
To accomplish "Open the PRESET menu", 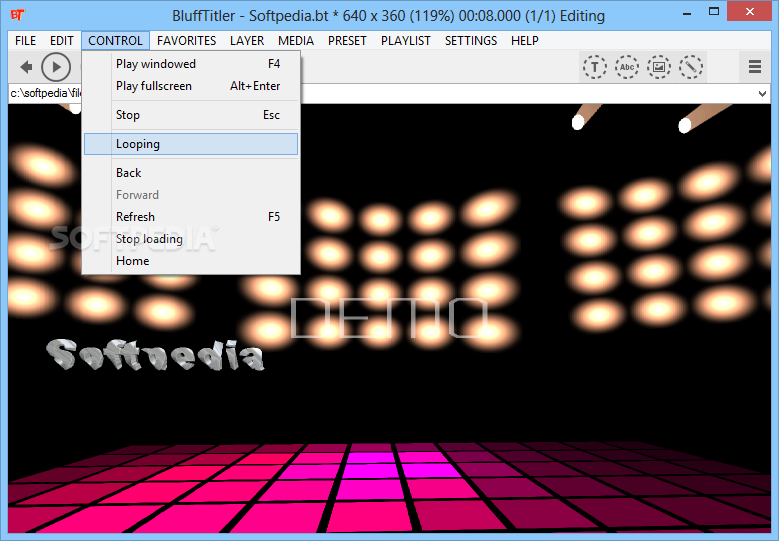I will pos(347,41).
